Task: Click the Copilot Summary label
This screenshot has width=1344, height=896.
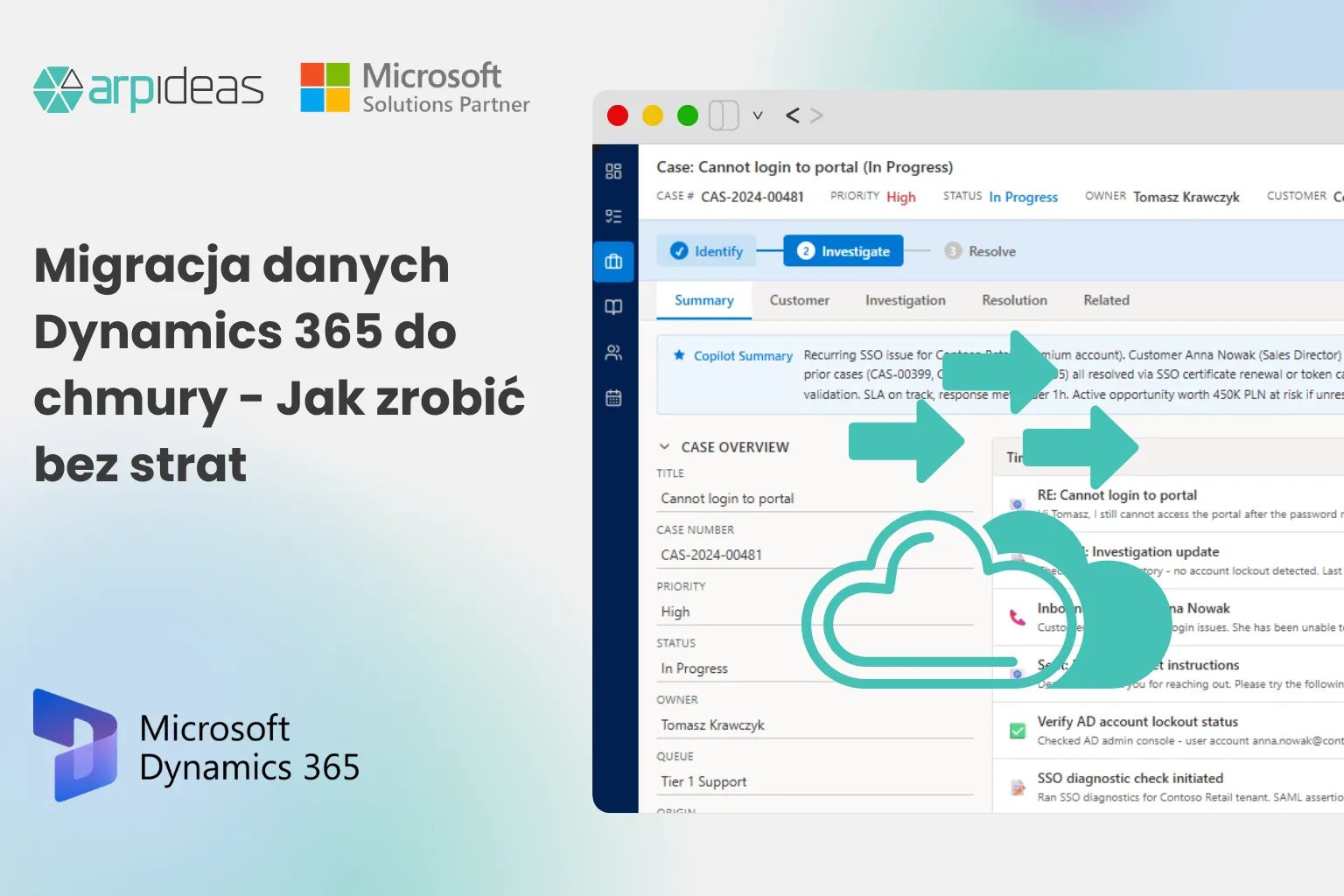Action: click(x=743, y=356)
